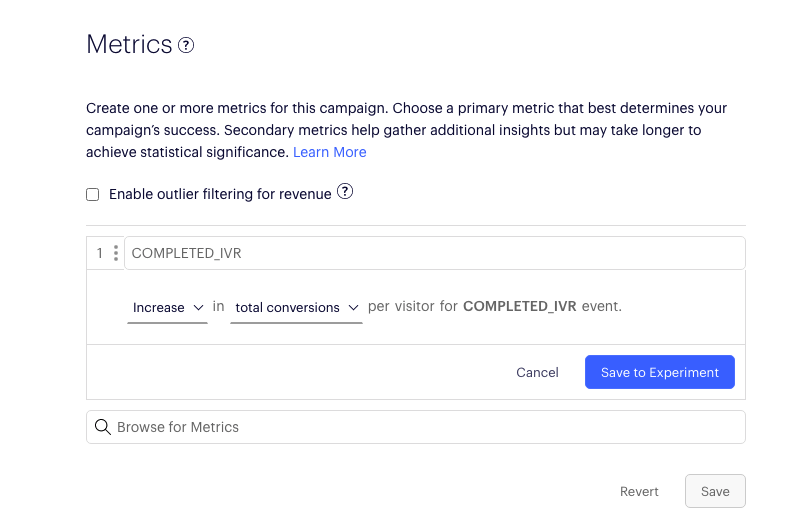Follow the Learn More link

coord(329,152)
